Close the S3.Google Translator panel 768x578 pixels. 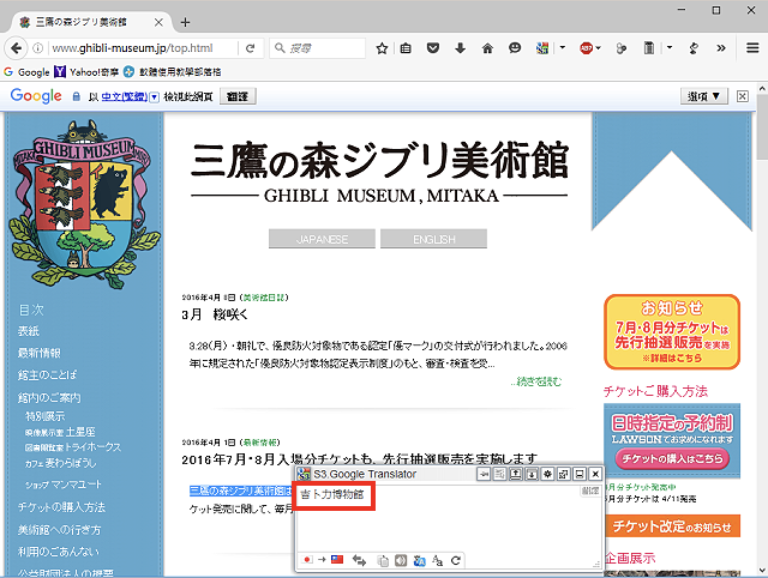pyautogui.click(x=595, y=474)
